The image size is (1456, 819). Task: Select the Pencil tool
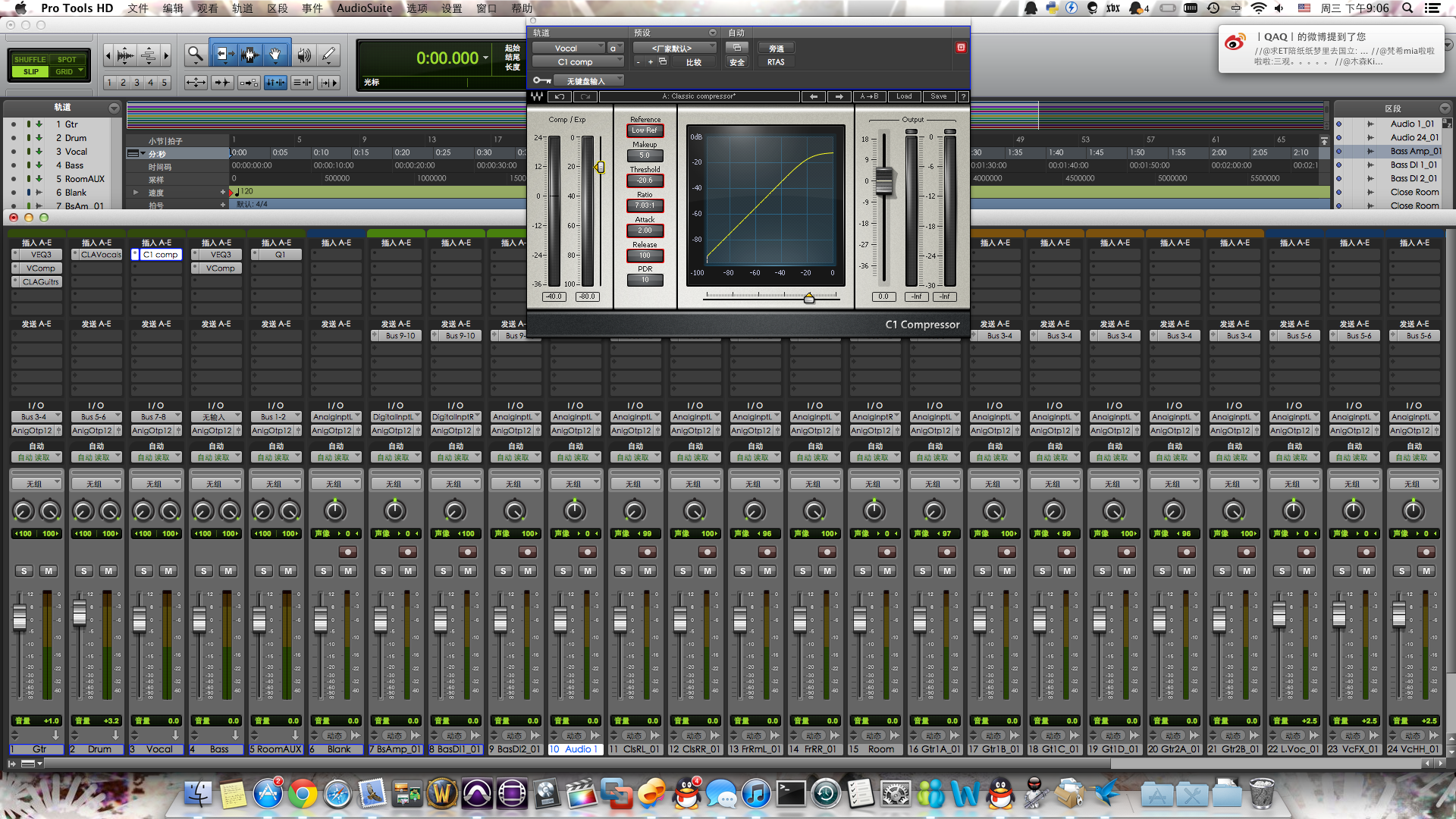(328, 55)
